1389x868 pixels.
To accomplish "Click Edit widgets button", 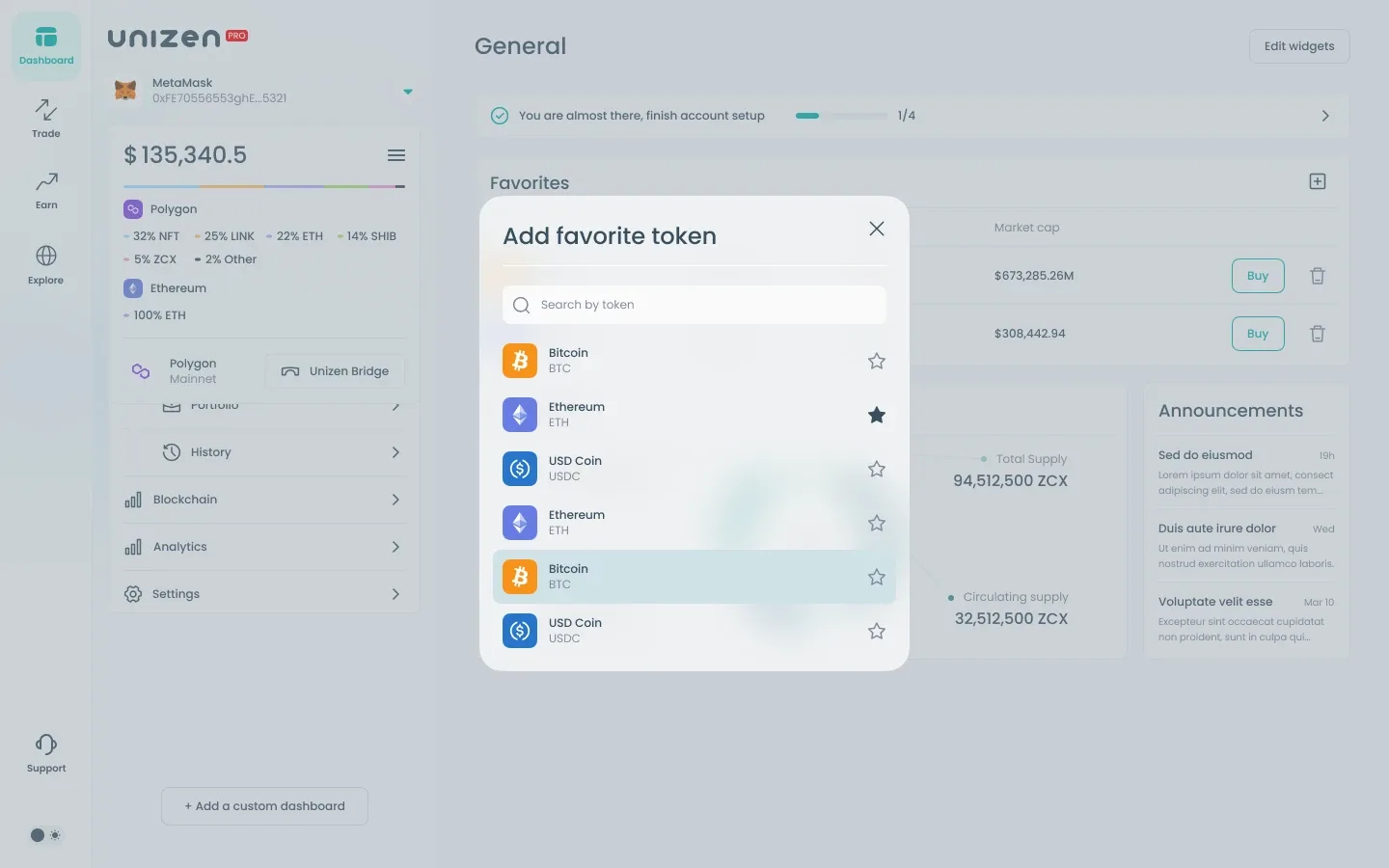I will tap(1299, 46).
